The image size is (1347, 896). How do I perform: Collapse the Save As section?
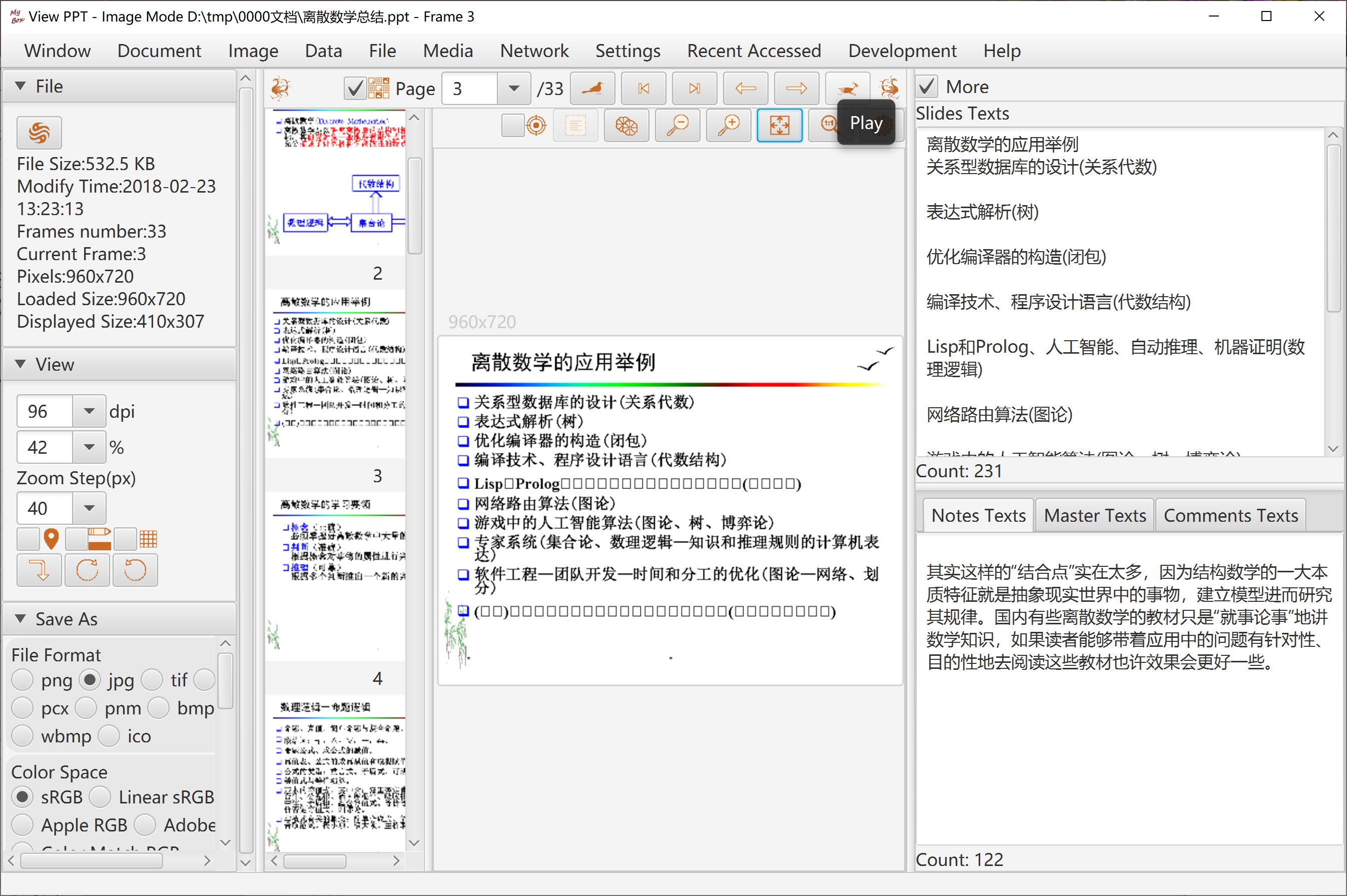[21, 619]
